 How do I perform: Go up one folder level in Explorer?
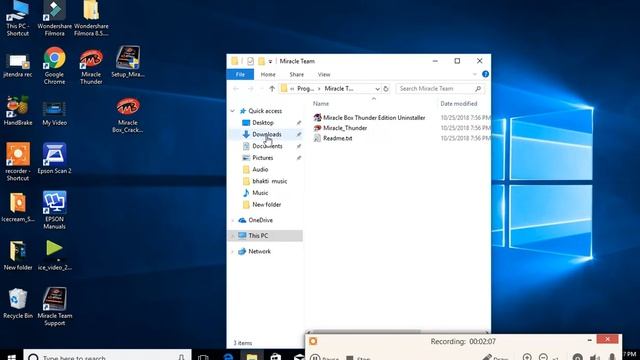(272, 89)
